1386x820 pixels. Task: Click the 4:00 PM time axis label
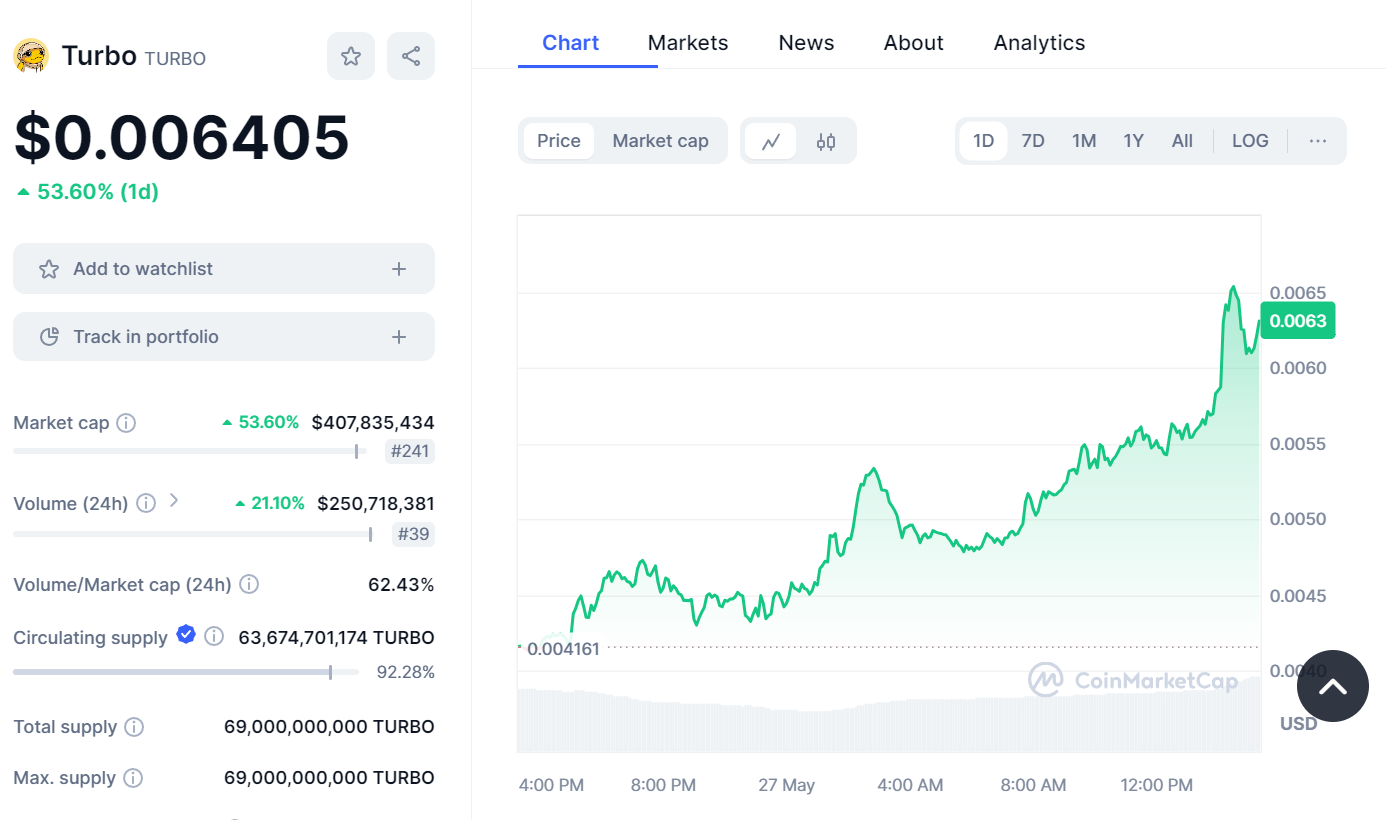551,785
